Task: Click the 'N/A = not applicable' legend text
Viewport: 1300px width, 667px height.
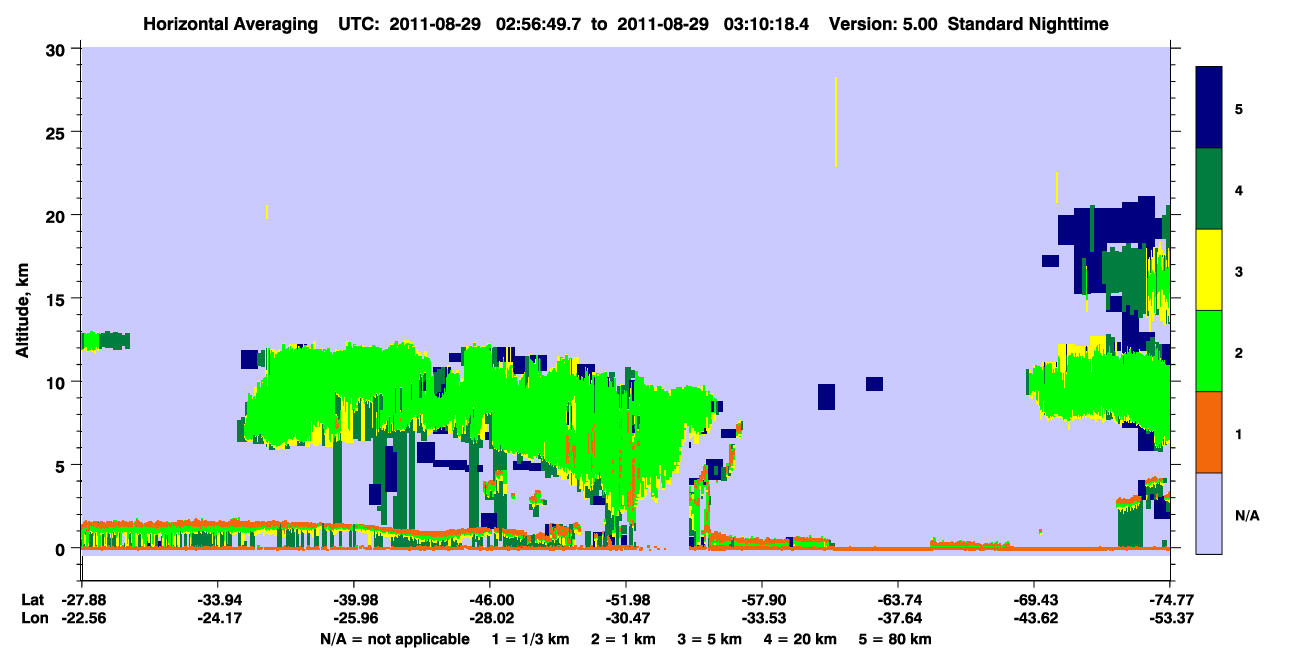Action: [x=394, y=639]
